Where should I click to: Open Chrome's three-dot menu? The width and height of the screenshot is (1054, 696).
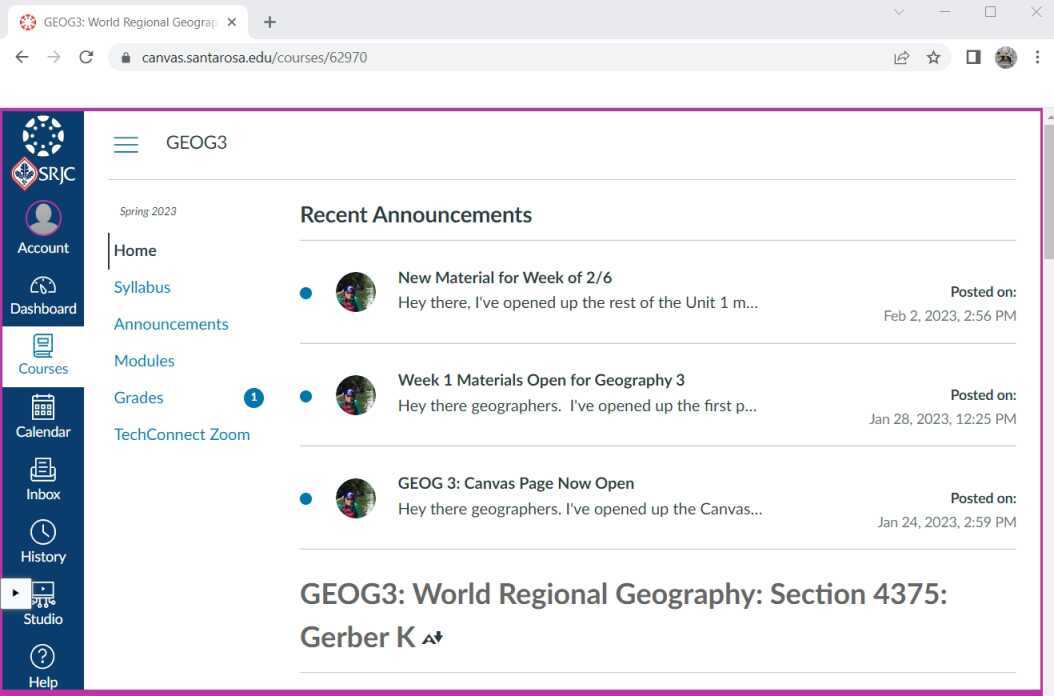1038,57
